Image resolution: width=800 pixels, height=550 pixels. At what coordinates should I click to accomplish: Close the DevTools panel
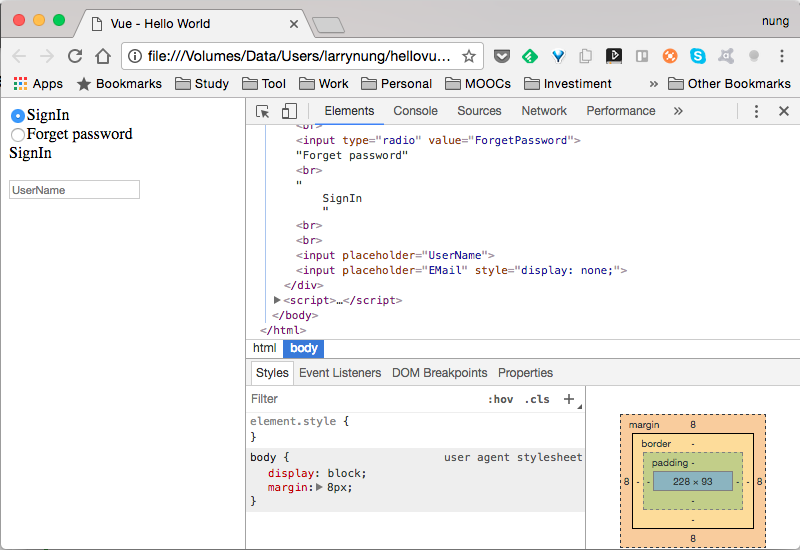(784, 111)
